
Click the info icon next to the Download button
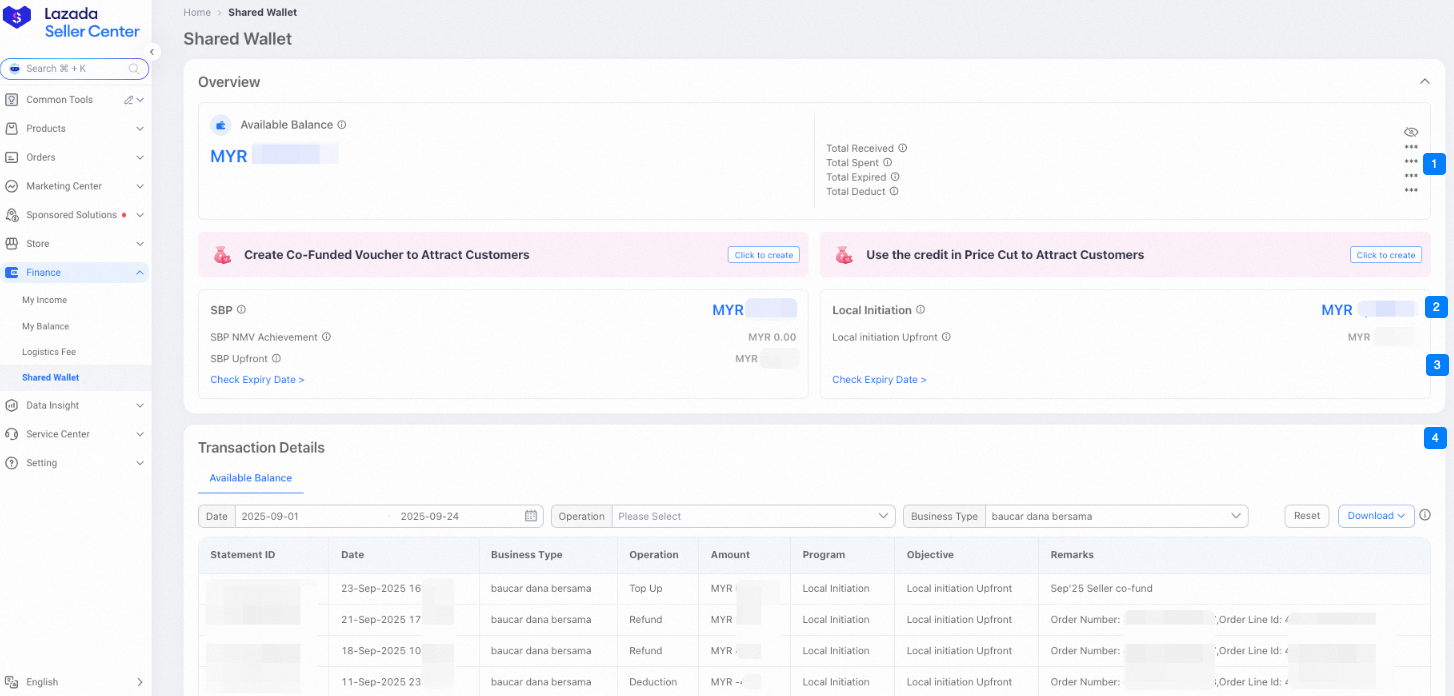click(x=1425, y=516)
